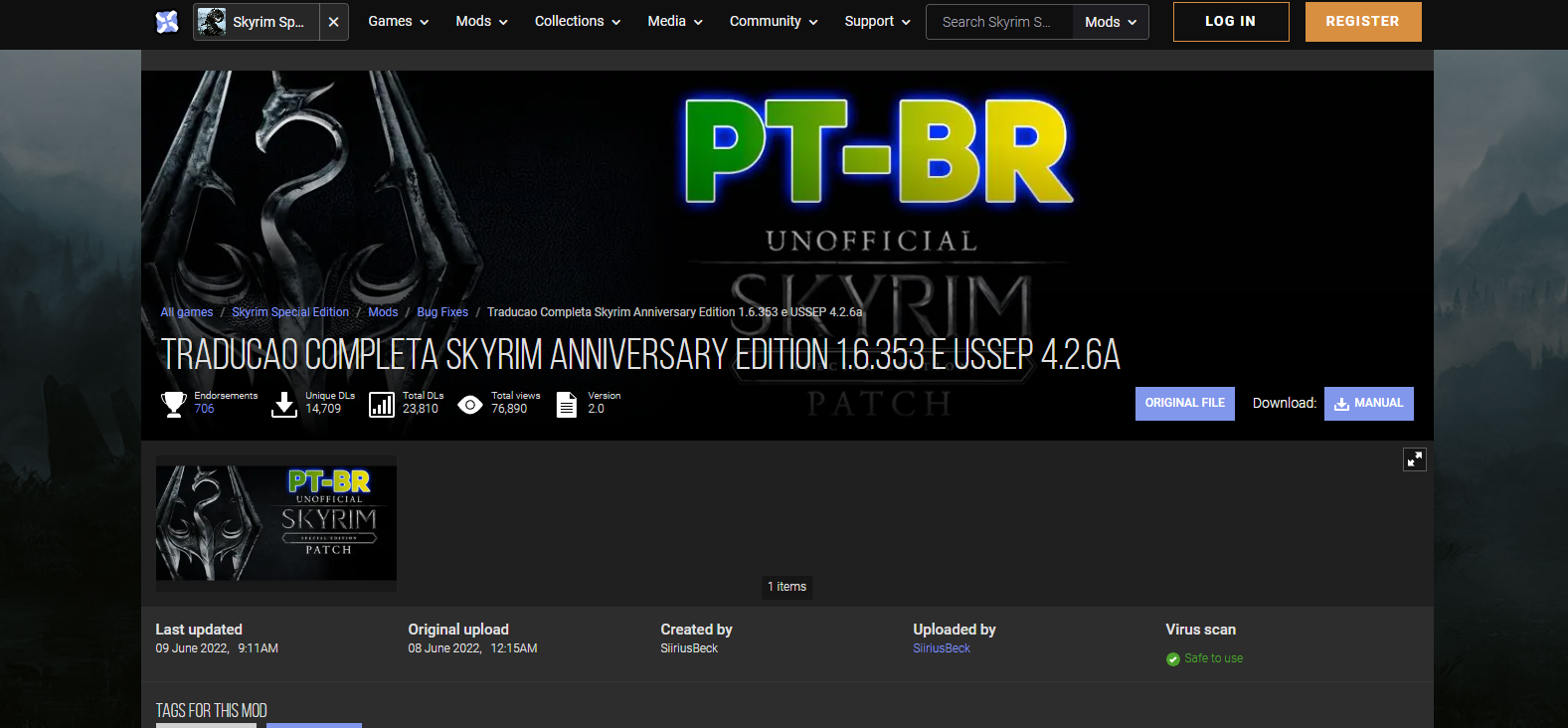Change the search category Mods dropdown
This screenshot has height=728, width=1568.
(x=1111, y=22)
